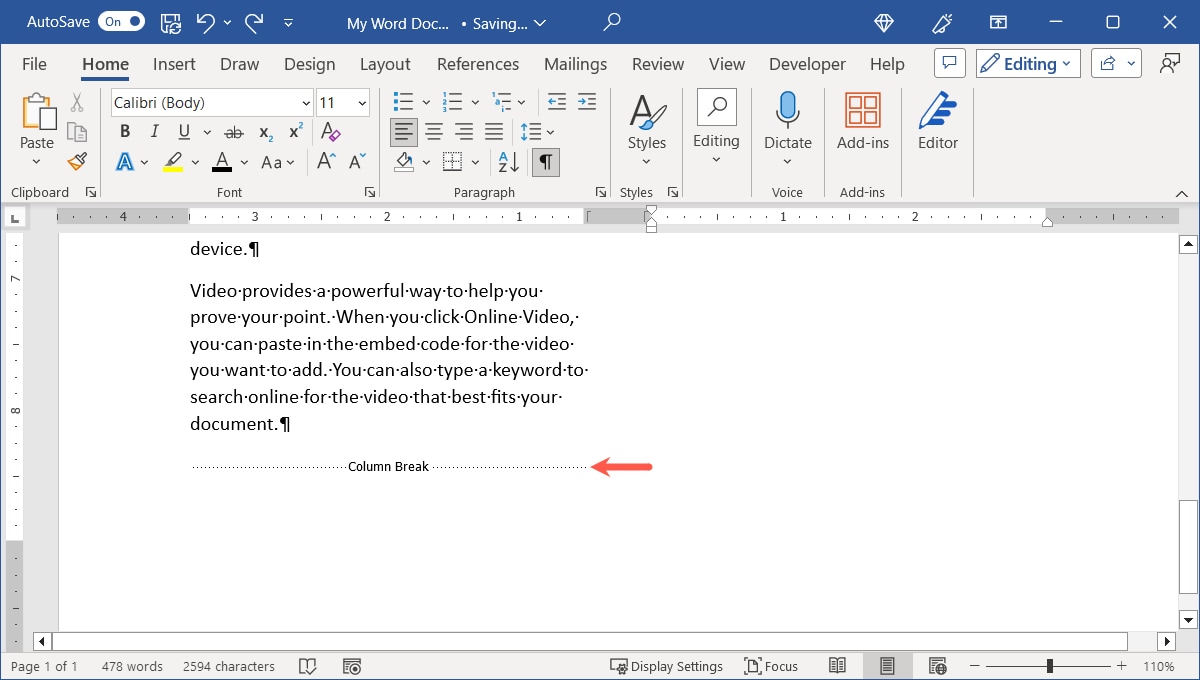
Task: Select the Format Painter tool
Action: pyautogui.click(x=77, y=161)
